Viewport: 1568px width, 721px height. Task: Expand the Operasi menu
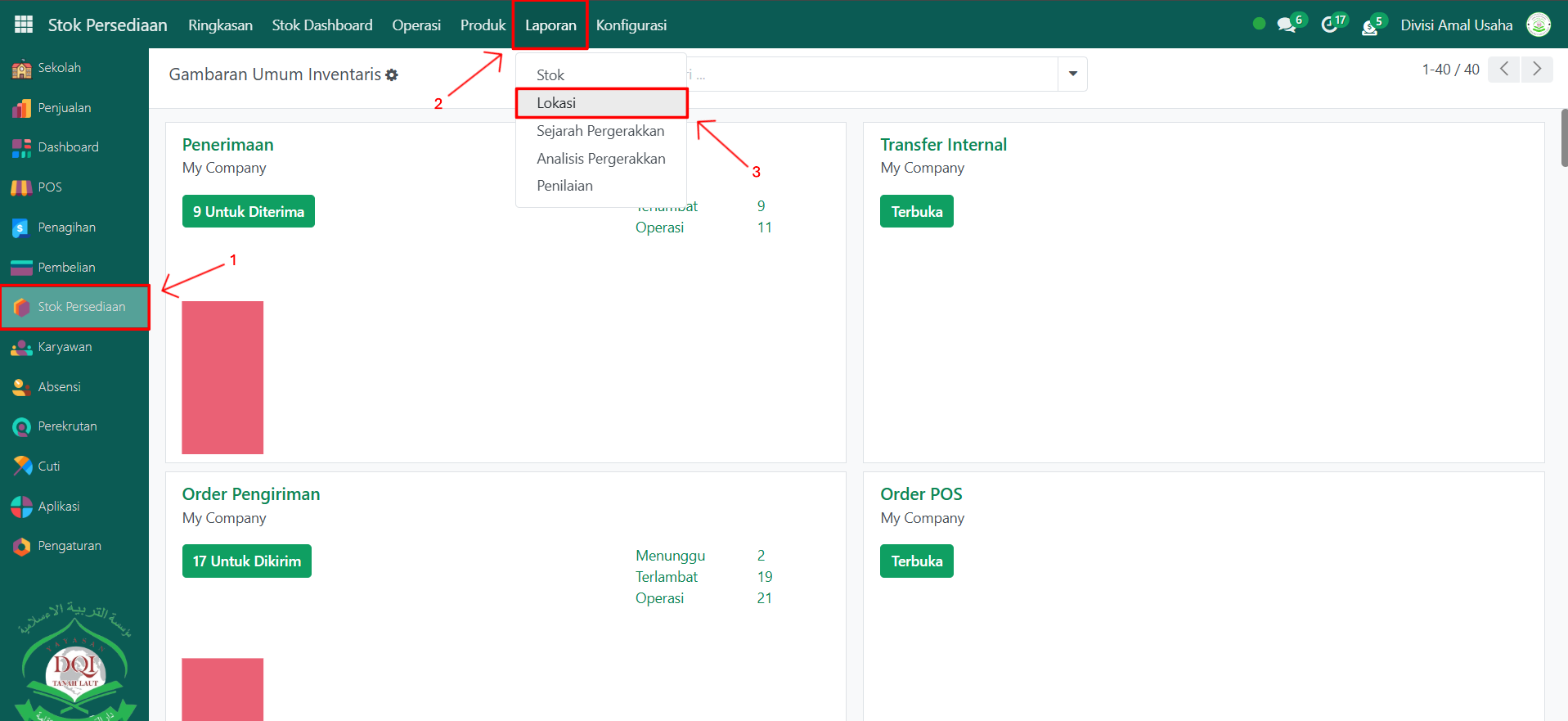[416, 25]
